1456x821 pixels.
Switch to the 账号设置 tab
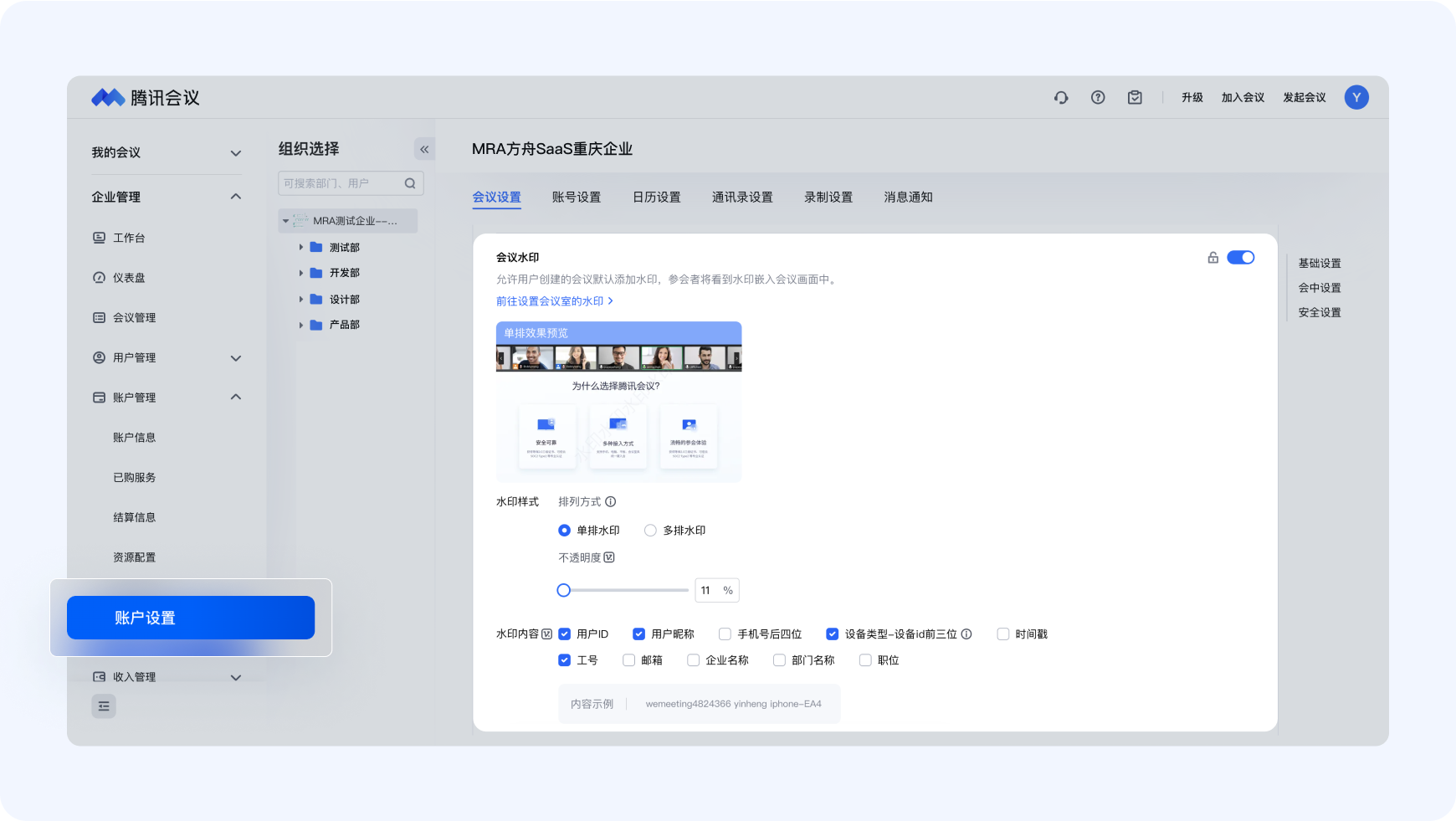[577, 198]
